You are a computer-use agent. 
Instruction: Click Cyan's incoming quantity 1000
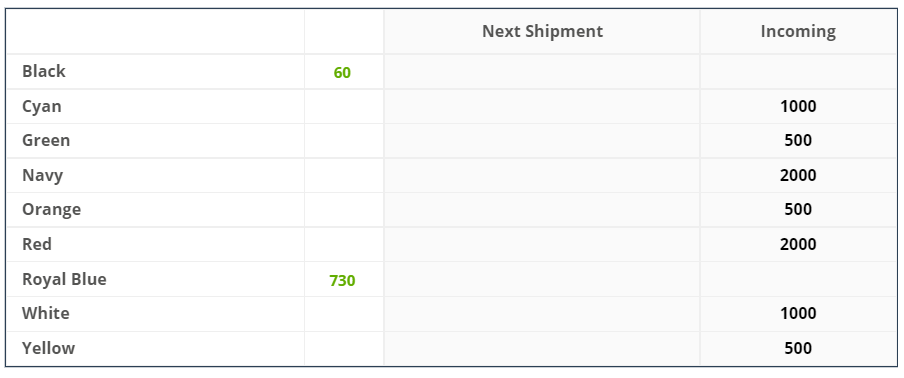pyautogui.click(x=798, y=107)
